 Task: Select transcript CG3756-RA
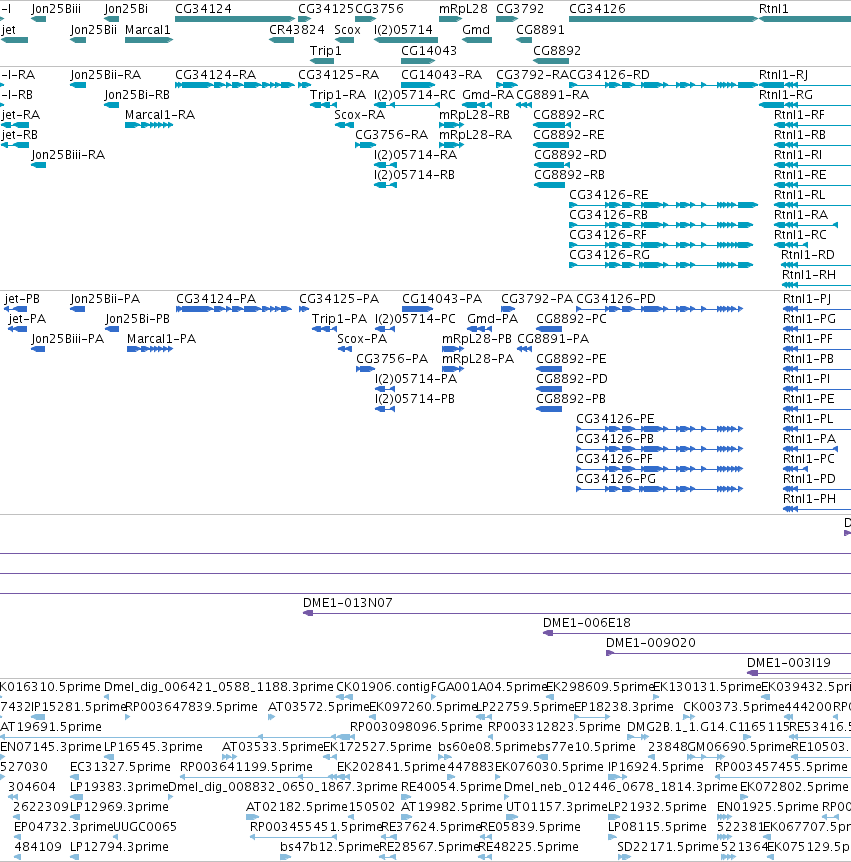(391, 135)
